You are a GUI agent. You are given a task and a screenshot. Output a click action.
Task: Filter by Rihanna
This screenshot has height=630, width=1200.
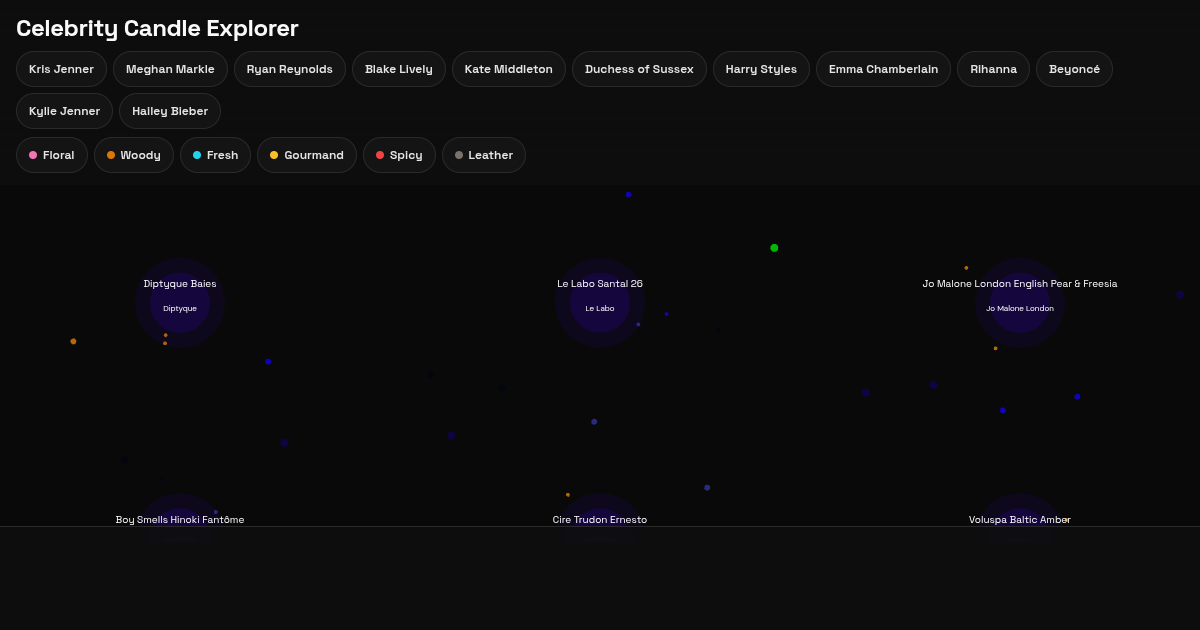coord(993,69)
